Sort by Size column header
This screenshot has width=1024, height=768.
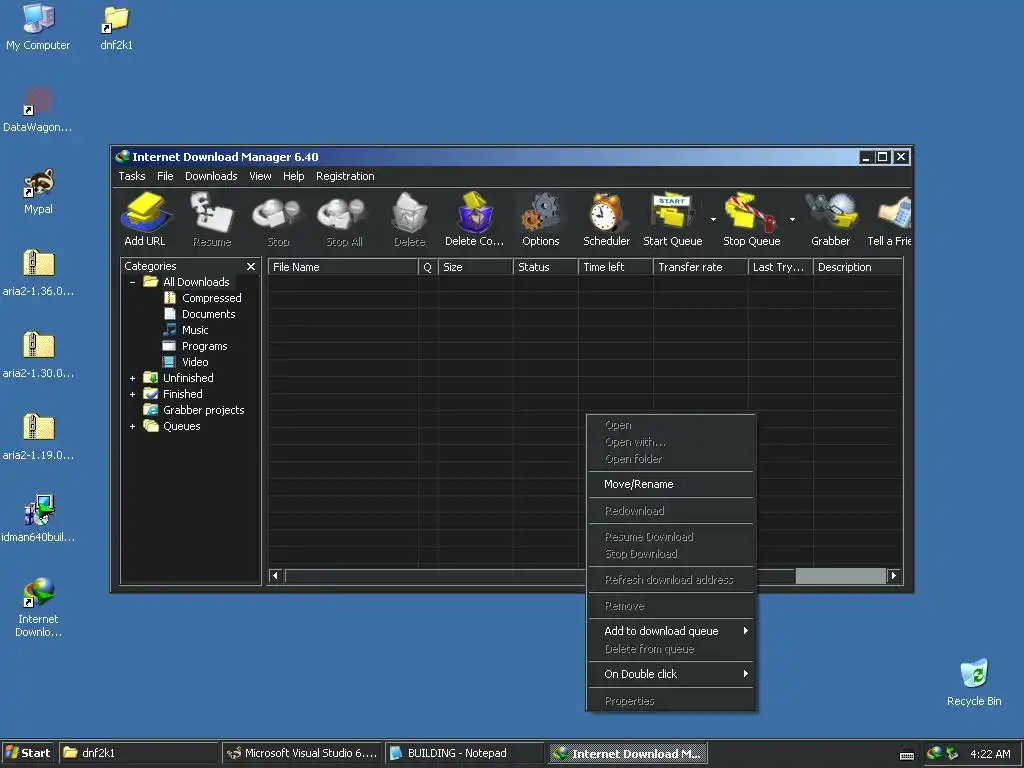[475, 267]
